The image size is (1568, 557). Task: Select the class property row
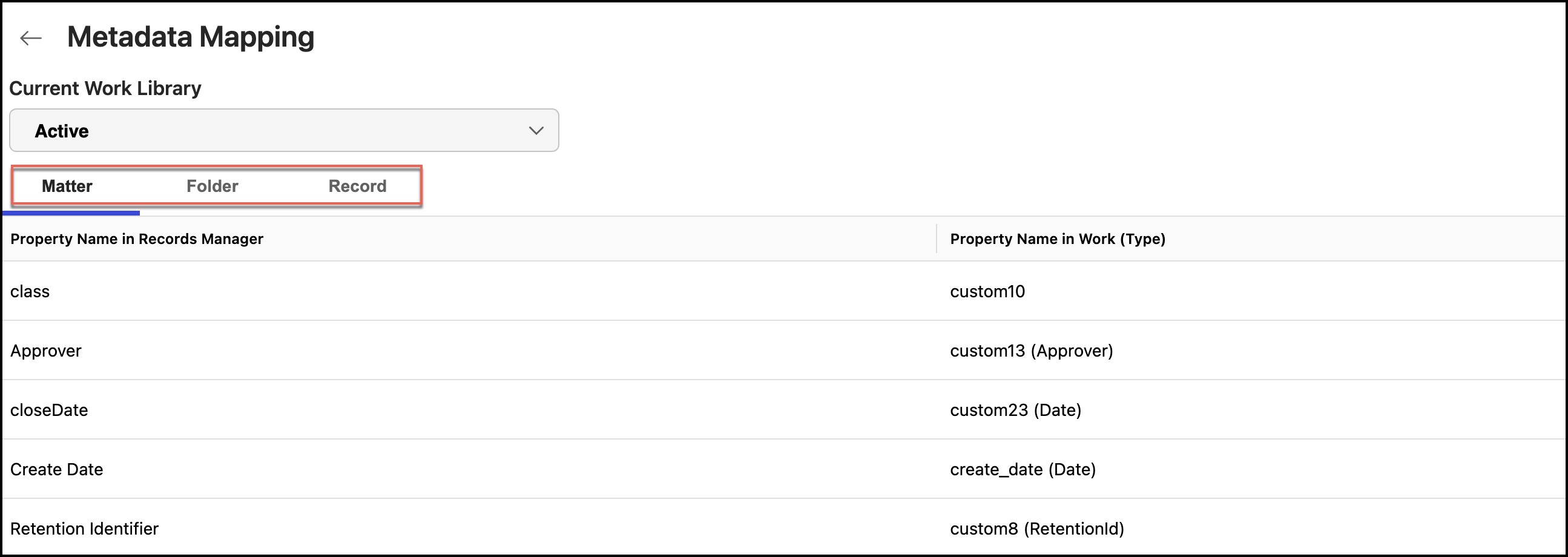[x=30, y=291]
